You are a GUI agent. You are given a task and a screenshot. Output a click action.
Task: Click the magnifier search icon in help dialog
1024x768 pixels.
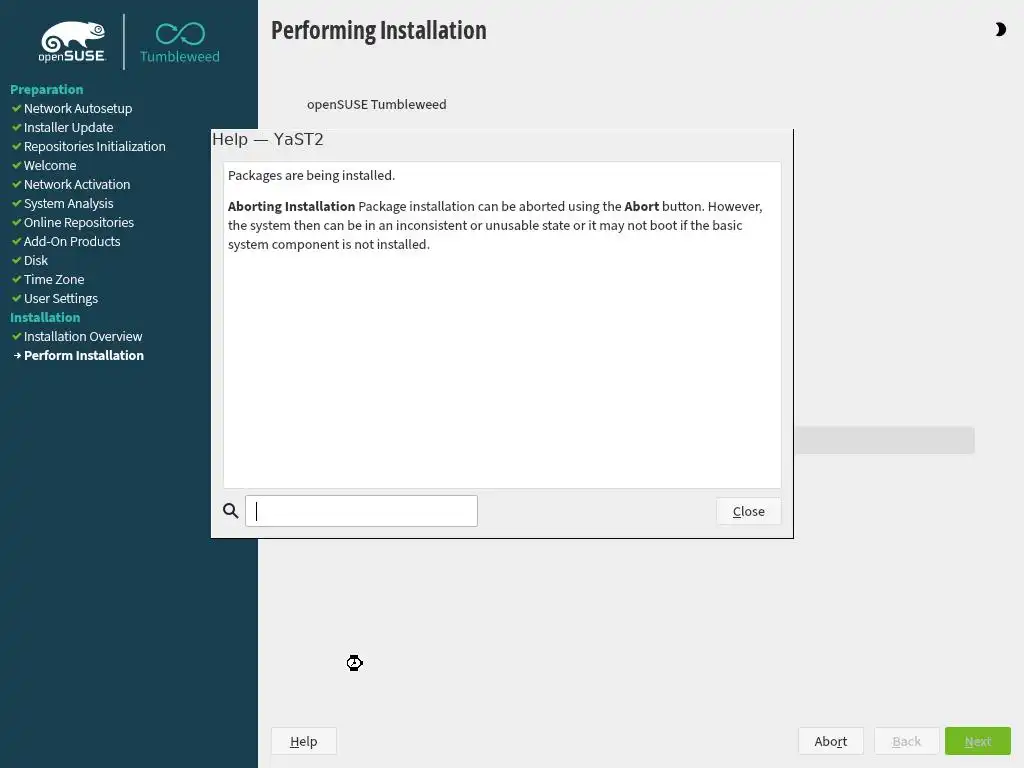tap(231, 511)
